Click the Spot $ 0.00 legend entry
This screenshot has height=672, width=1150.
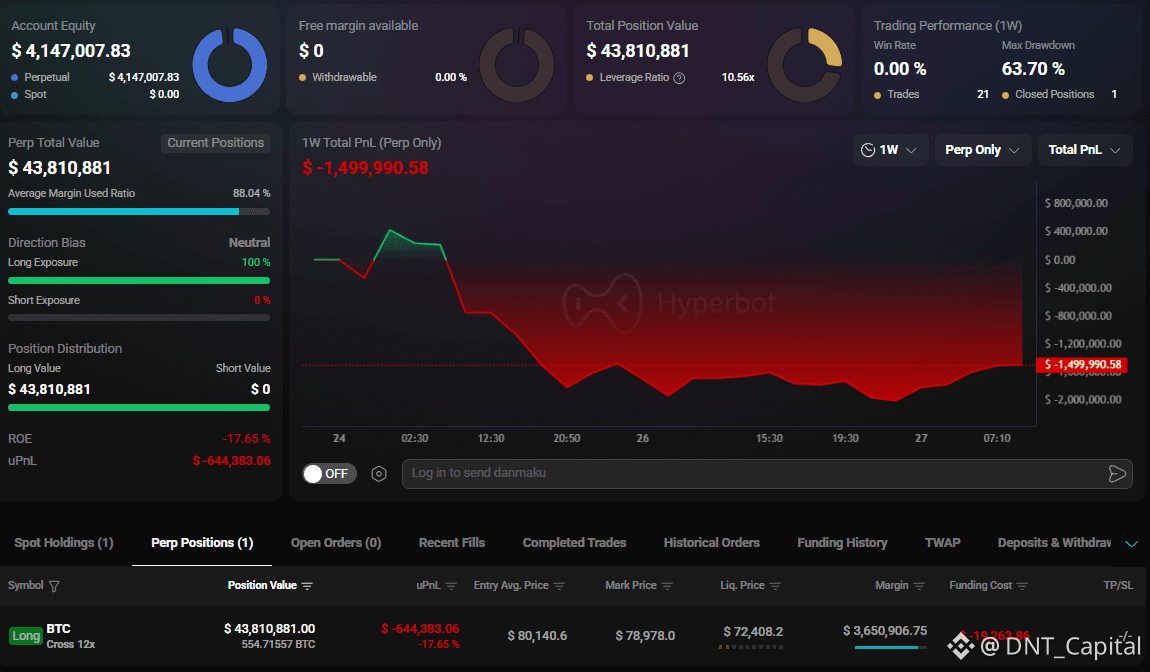95,95
